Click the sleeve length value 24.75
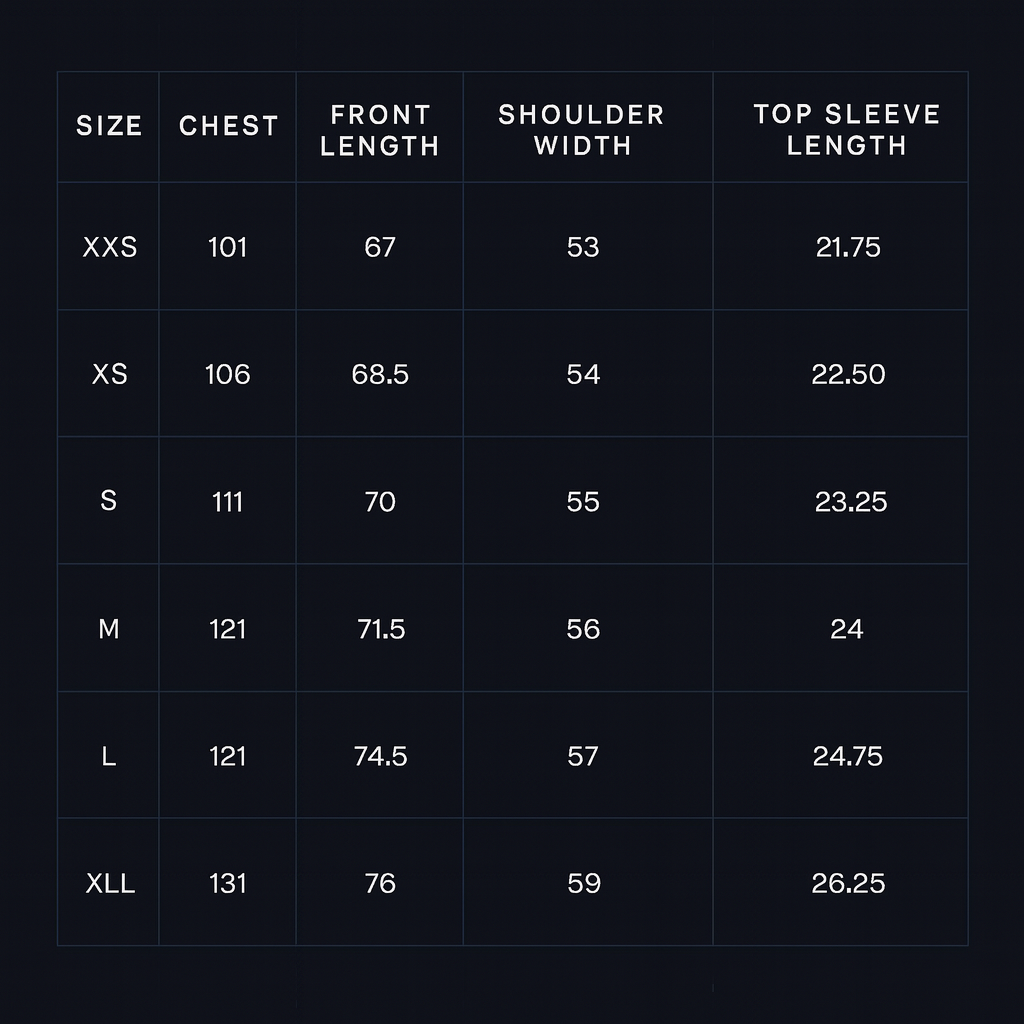1024x1024 pixels. (x=848, y=756)
